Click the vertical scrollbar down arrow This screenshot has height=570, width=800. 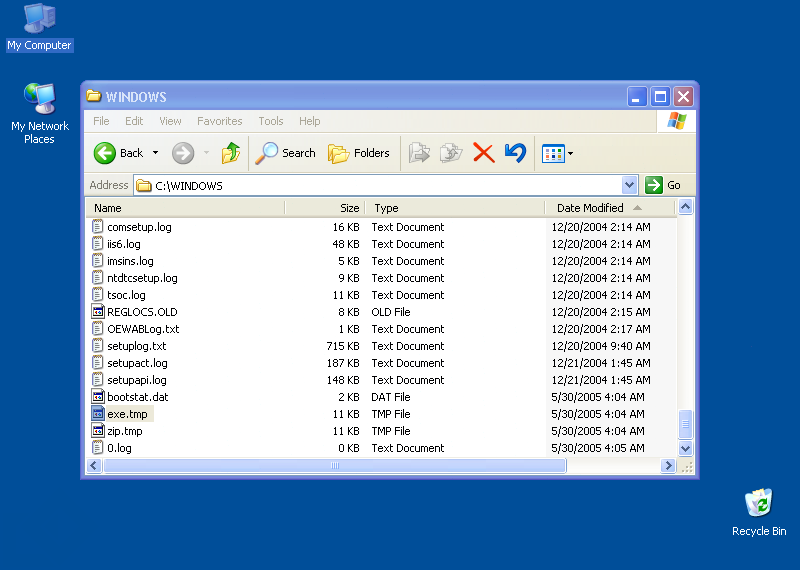(685, 449)
